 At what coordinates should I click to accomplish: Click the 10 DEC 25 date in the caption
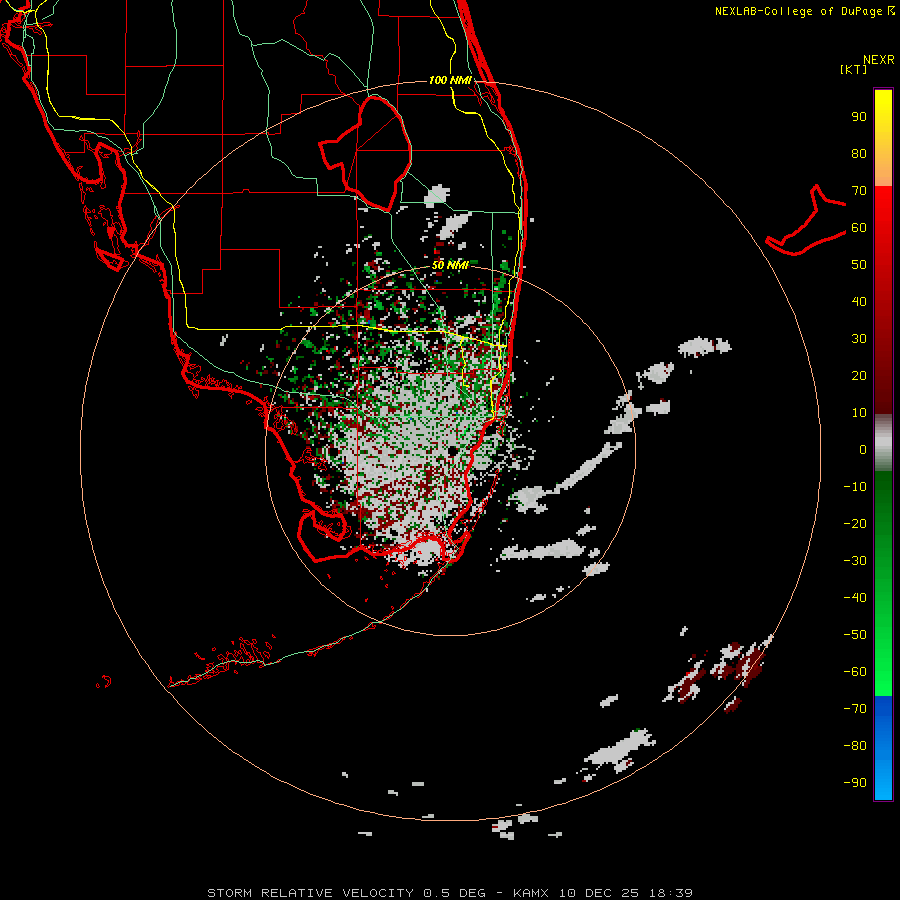599,893
